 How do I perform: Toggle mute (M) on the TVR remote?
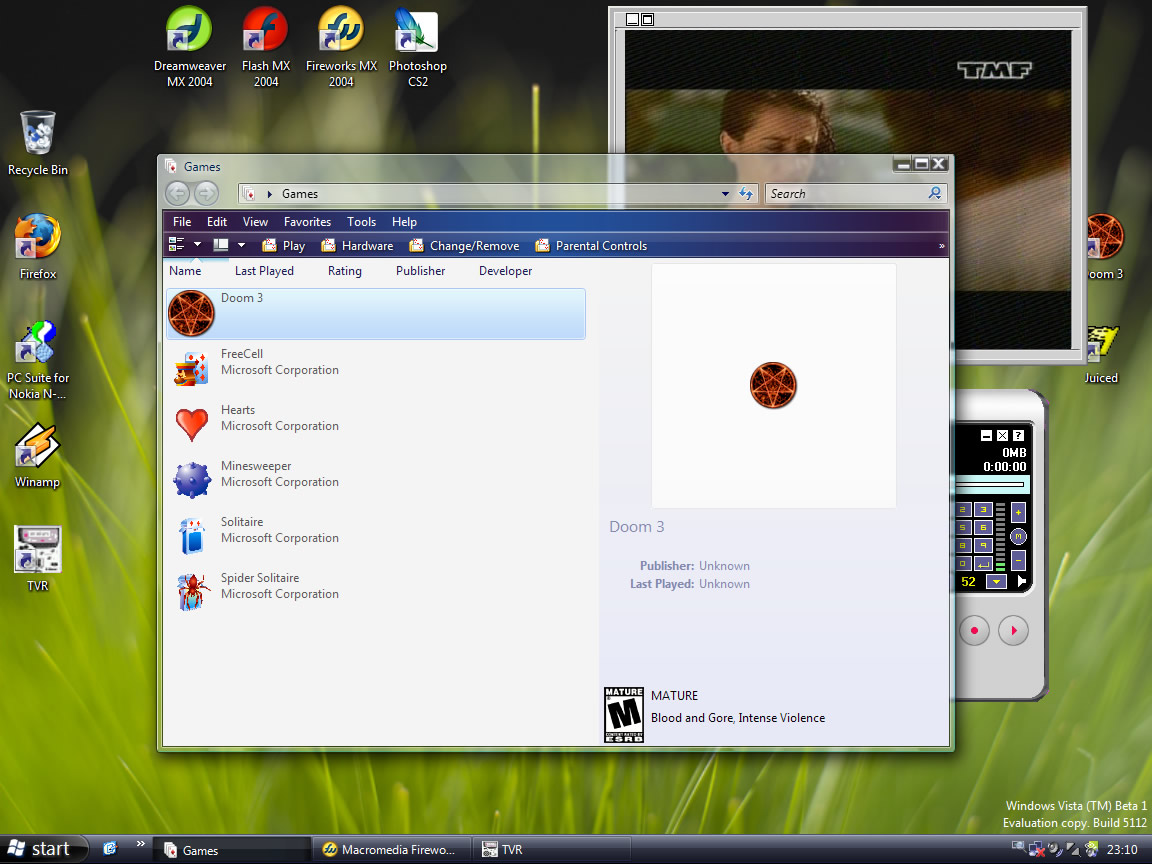pos(1019,536)
